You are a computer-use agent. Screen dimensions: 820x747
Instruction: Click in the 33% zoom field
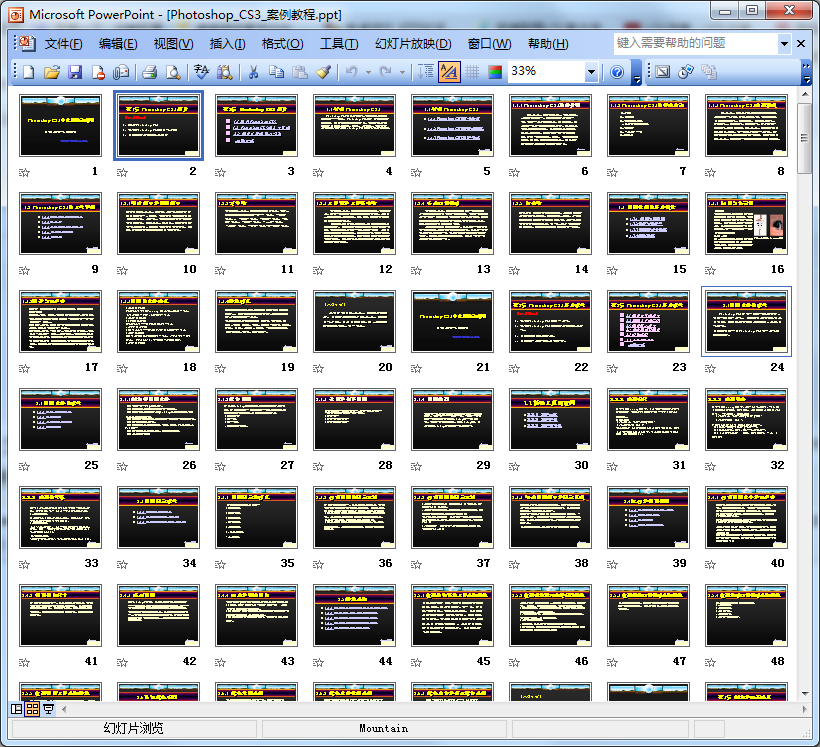point(546,72)
